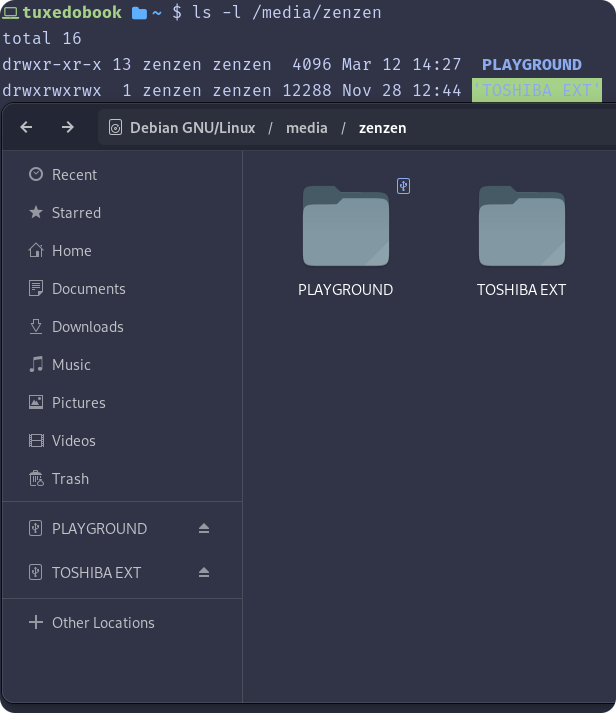Open Debian GNU/Linux path segment

point(192,128)
